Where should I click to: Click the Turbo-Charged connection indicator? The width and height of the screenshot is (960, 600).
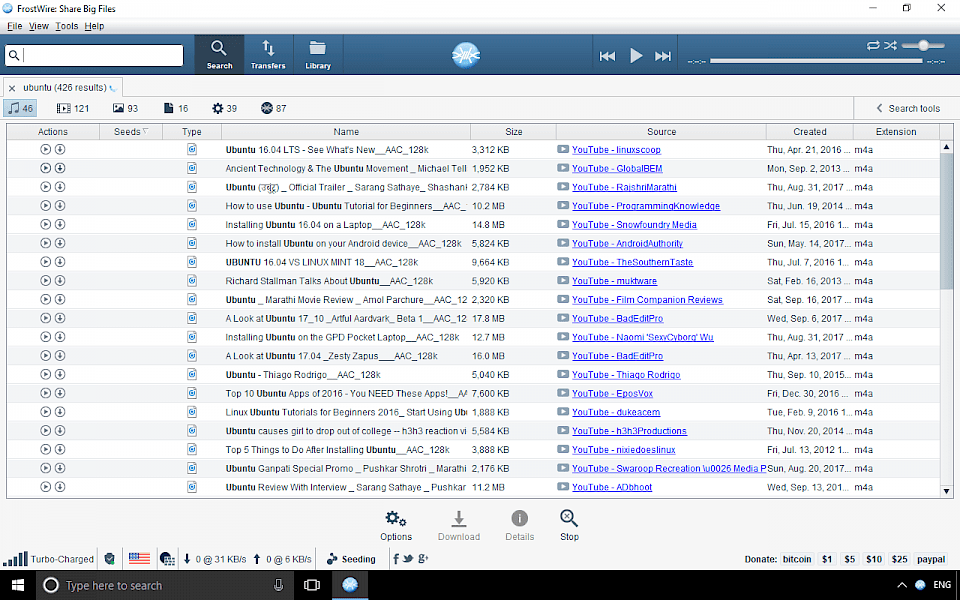pyautogui.click(x=48, y=559)
